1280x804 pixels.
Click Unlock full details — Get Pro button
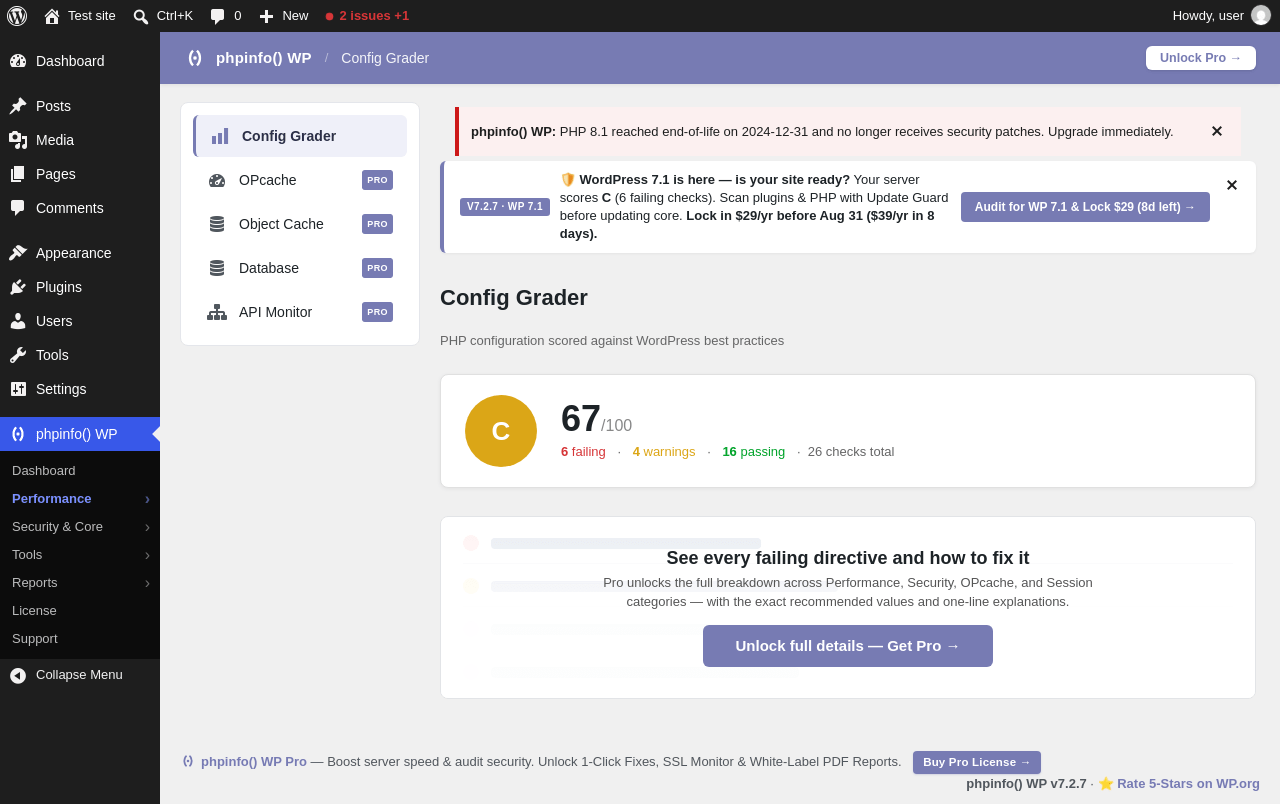pyautogui.click(x=848, y=646)
